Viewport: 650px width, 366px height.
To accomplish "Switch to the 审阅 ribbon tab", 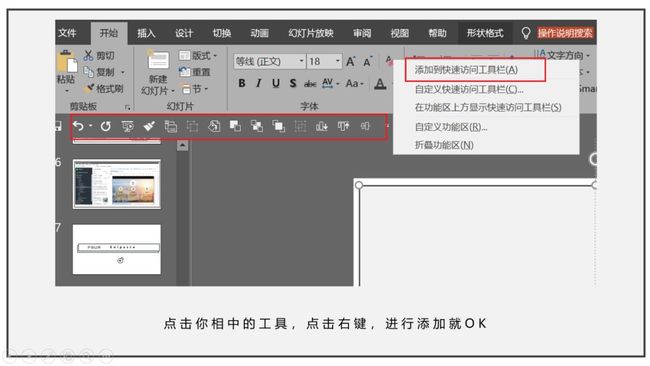I will pyautogui.click(x=362, y=33).
